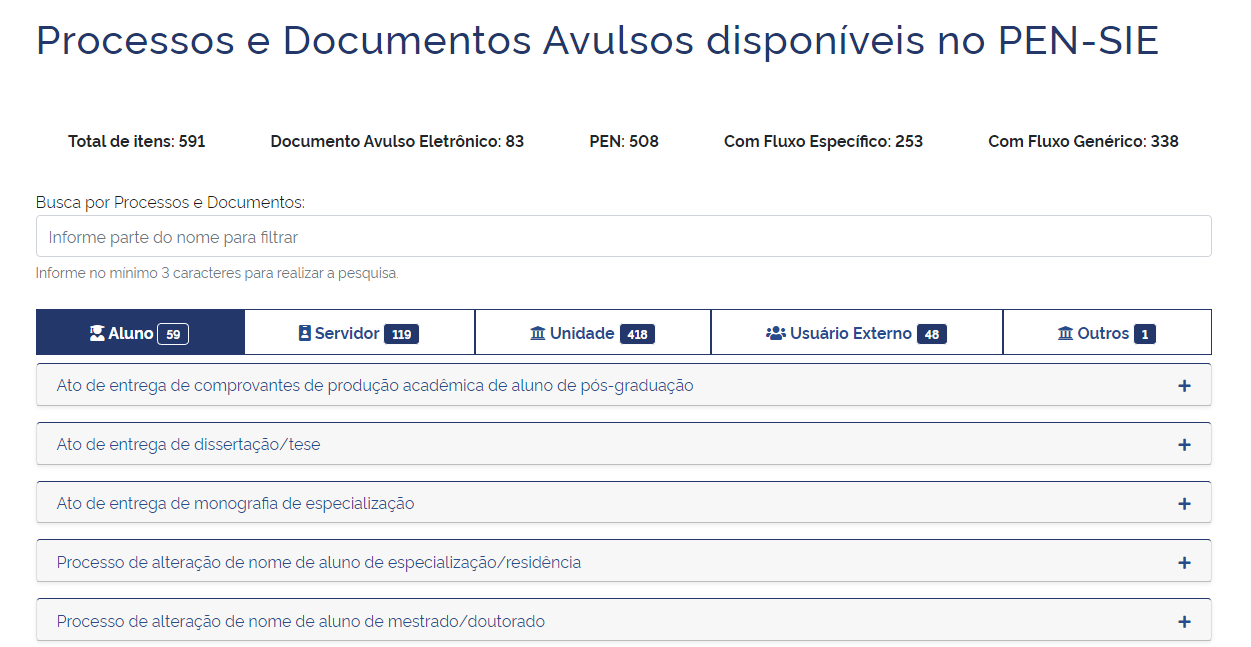
Task: Open 'Ato de entrega de monografia' accordion
Action: tap(235, 504)
